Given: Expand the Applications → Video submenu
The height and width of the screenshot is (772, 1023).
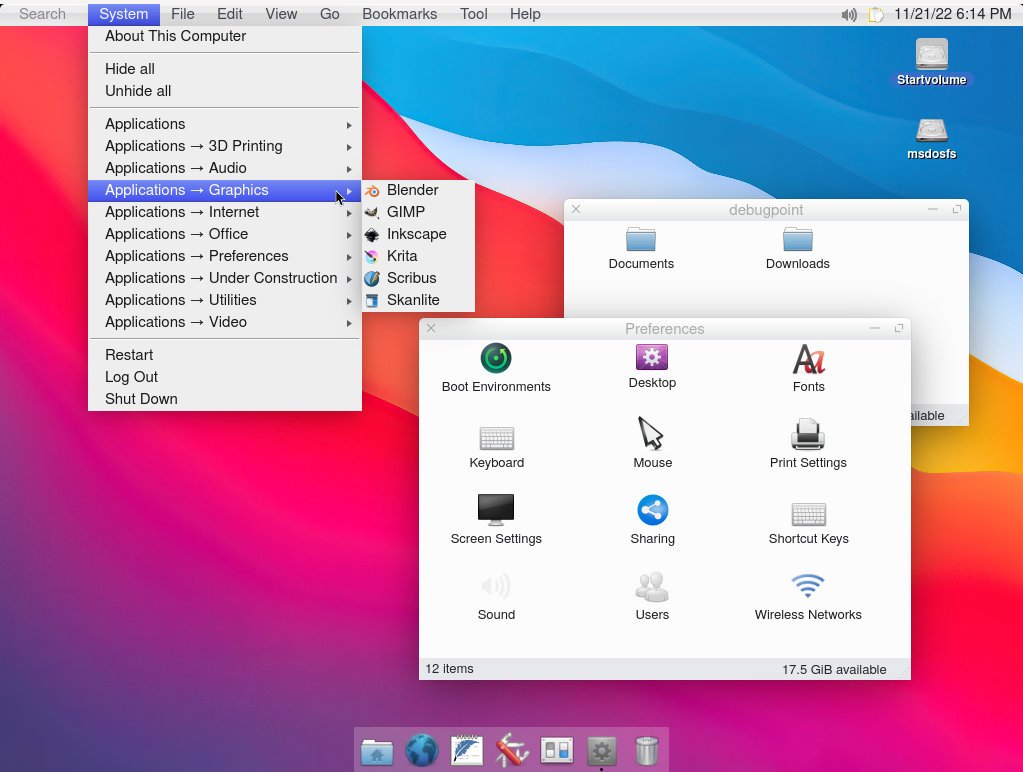Looking at the screenshot, I should coord(181,322).
